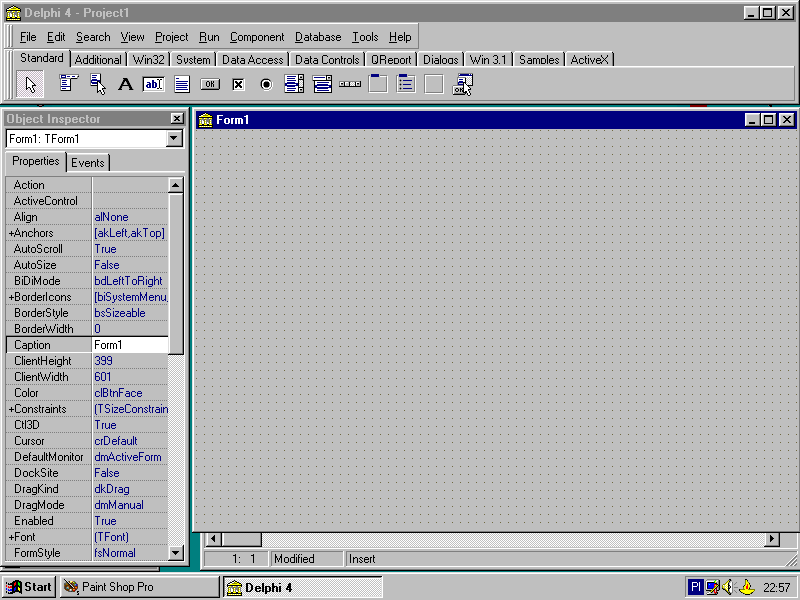Switch to the Events tab in the Object Inspector

click(88, 163)
